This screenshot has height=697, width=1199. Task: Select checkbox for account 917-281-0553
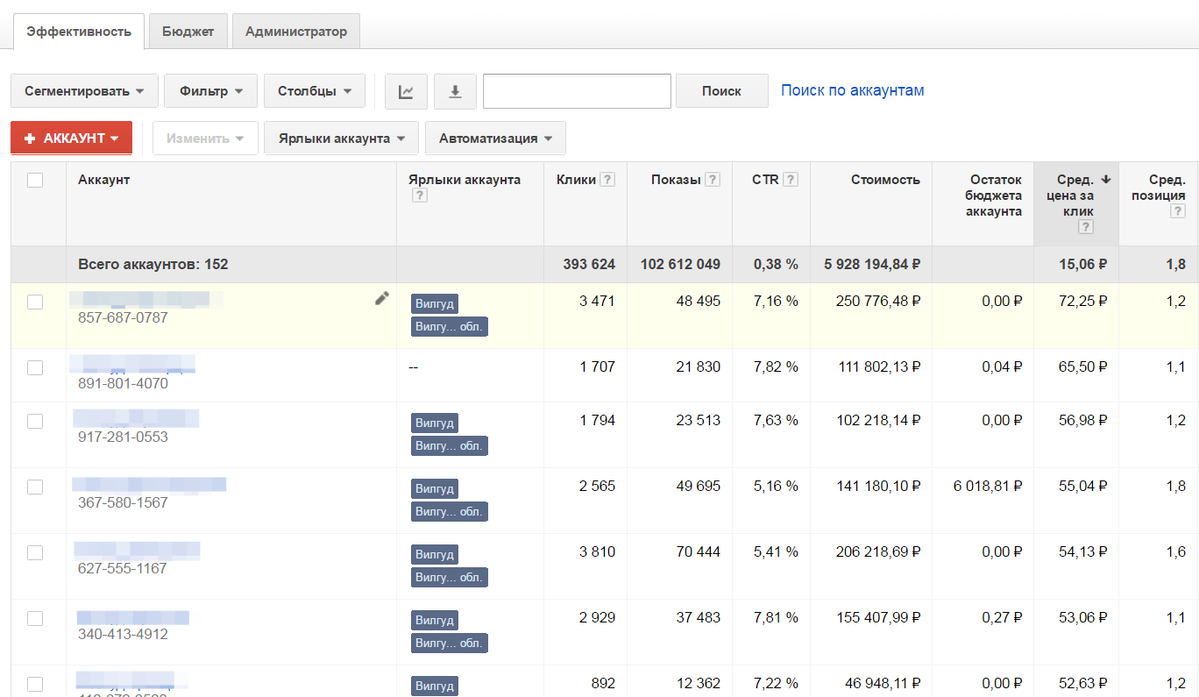coord(35,421)
